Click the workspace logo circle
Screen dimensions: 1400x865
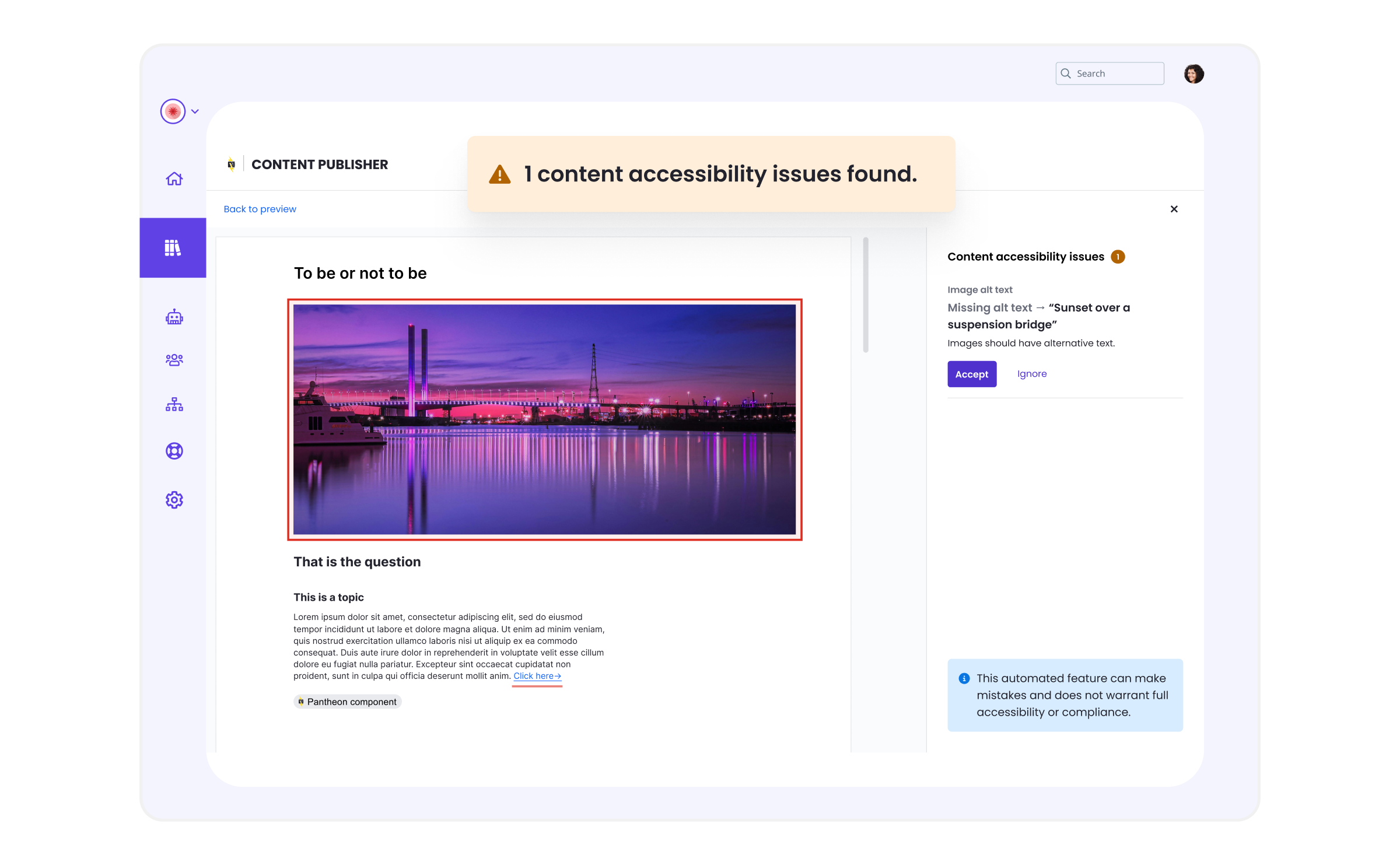[173, 111]
